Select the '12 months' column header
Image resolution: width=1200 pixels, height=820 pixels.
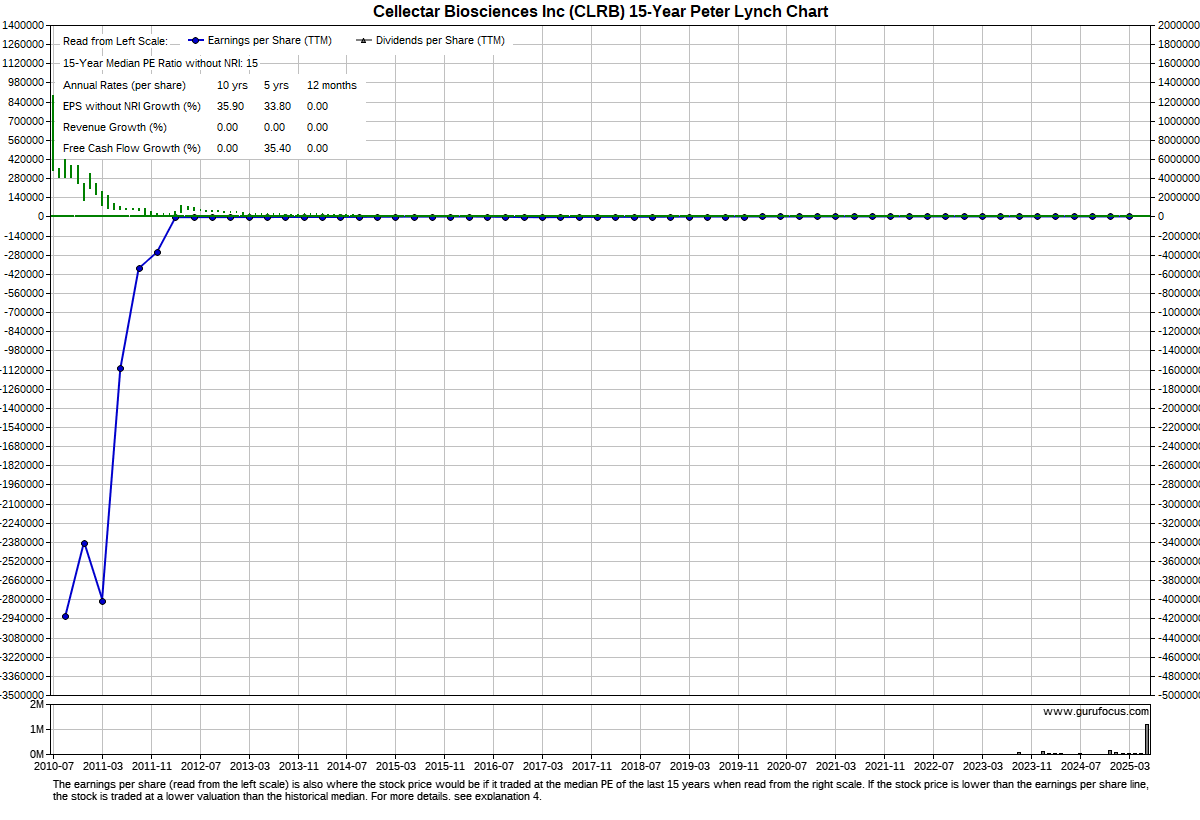[x=332, y=85]
